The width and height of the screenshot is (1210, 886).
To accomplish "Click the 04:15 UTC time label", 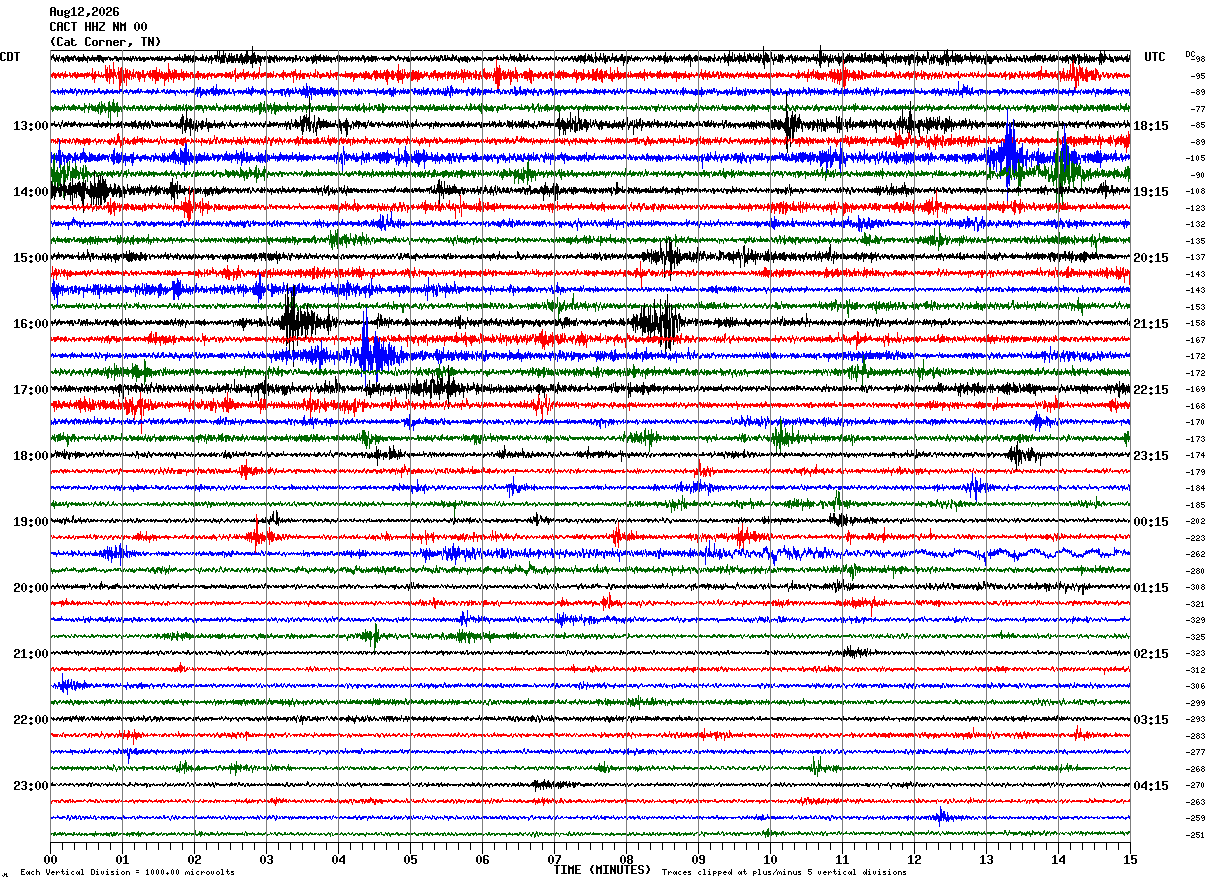I will [x=1151, y=786].
